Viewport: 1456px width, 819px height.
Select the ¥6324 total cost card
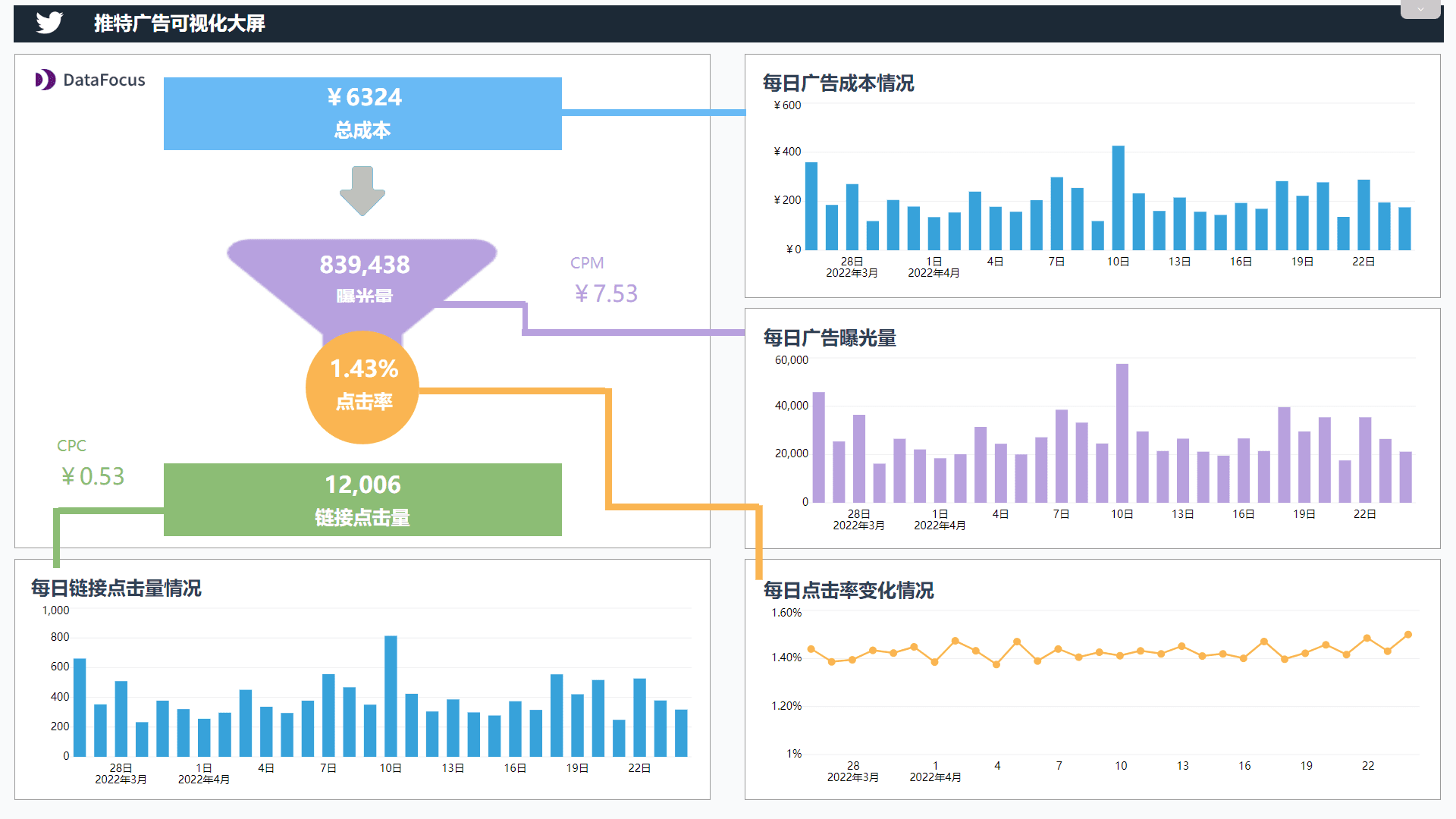click(362, 114)
